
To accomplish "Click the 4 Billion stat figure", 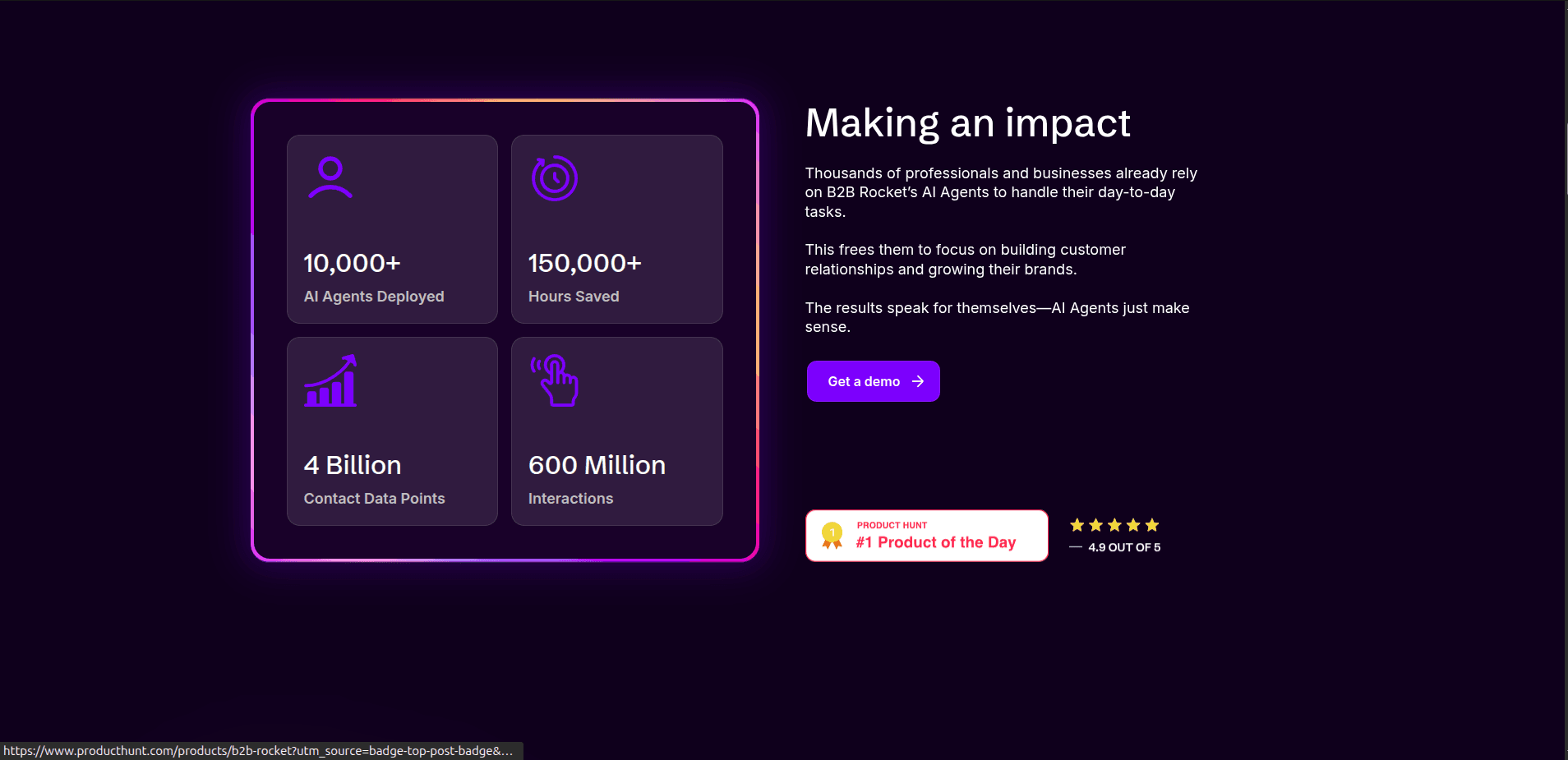I will [x=353, y=465].
